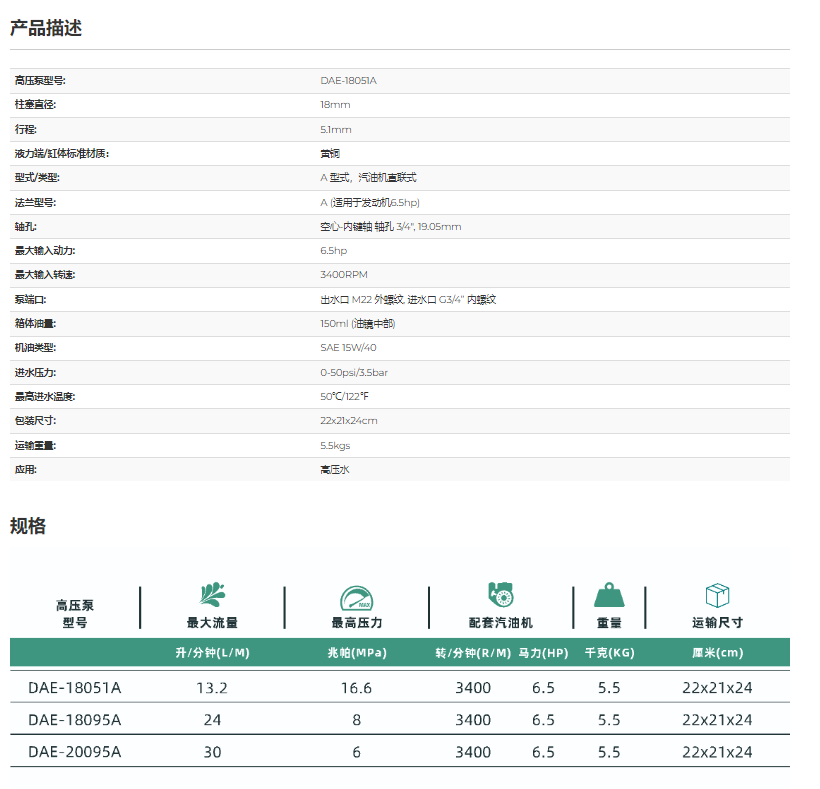Image resolution: width=820 pixels, height=789 pixels.
Task: Click the 产品描述 section heading
Action: [x=46, y=28]
